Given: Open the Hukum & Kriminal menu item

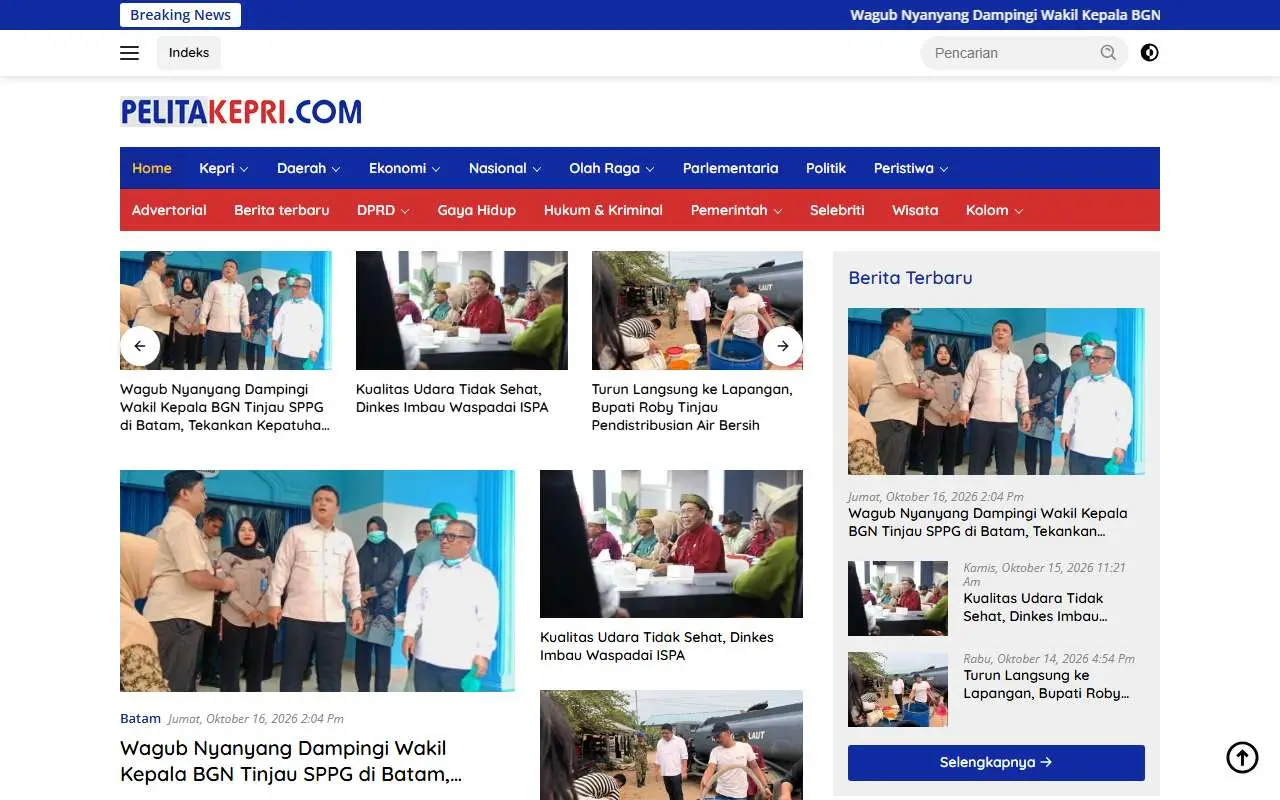Looking at the screenshot, I should point(603,210).
